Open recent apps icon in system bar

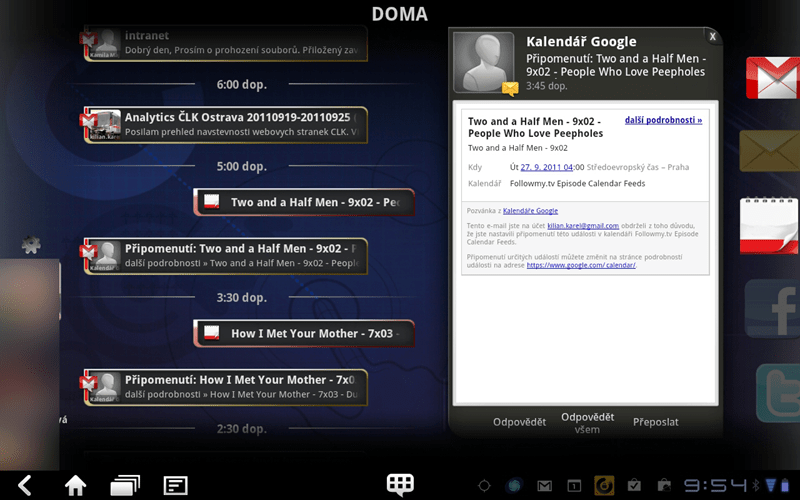click(125, 485)
